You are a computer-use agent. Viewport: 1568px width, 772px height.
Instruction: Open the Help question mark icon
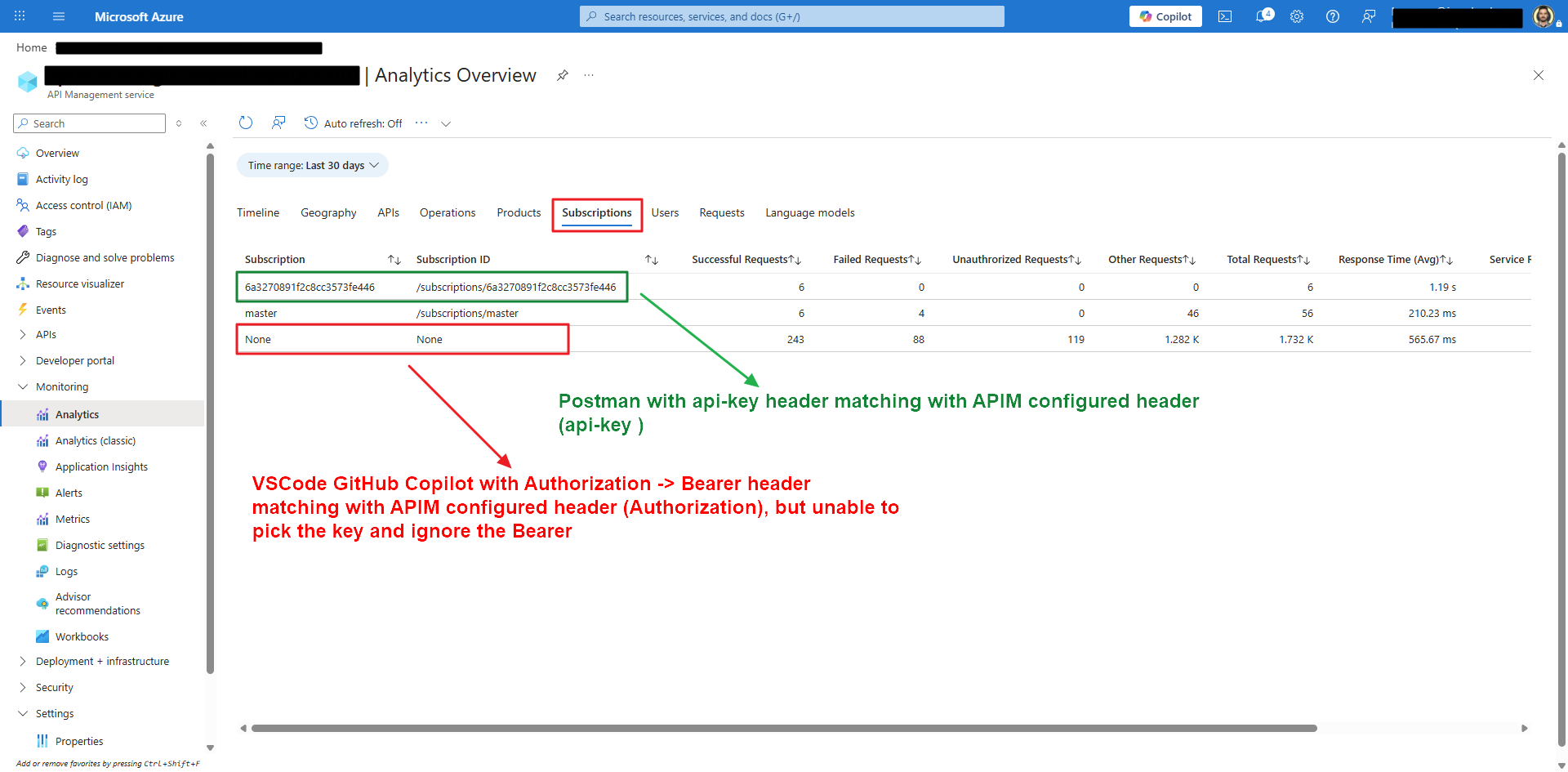[x=1333, y=16]
